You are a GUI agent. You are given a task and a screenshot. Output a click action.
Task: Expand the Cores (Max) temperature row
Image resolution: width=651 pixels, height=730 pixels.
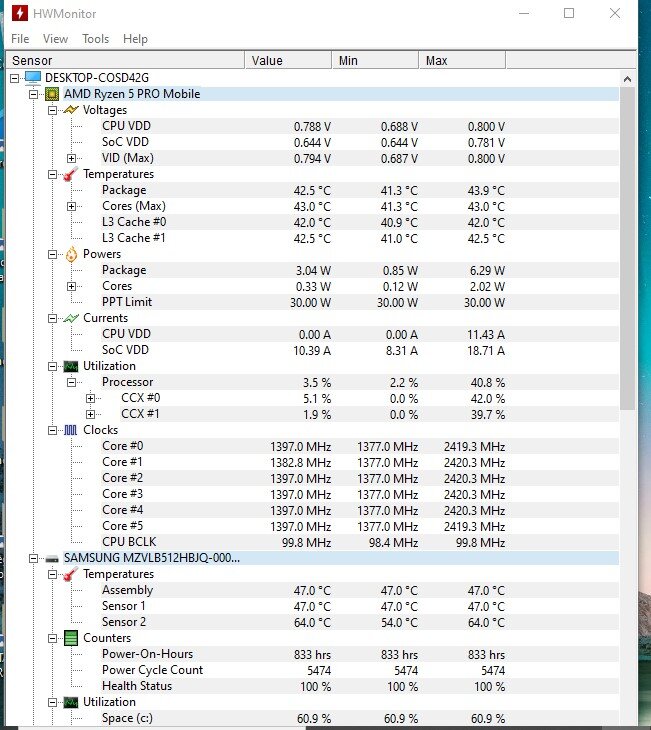point(71,206)
